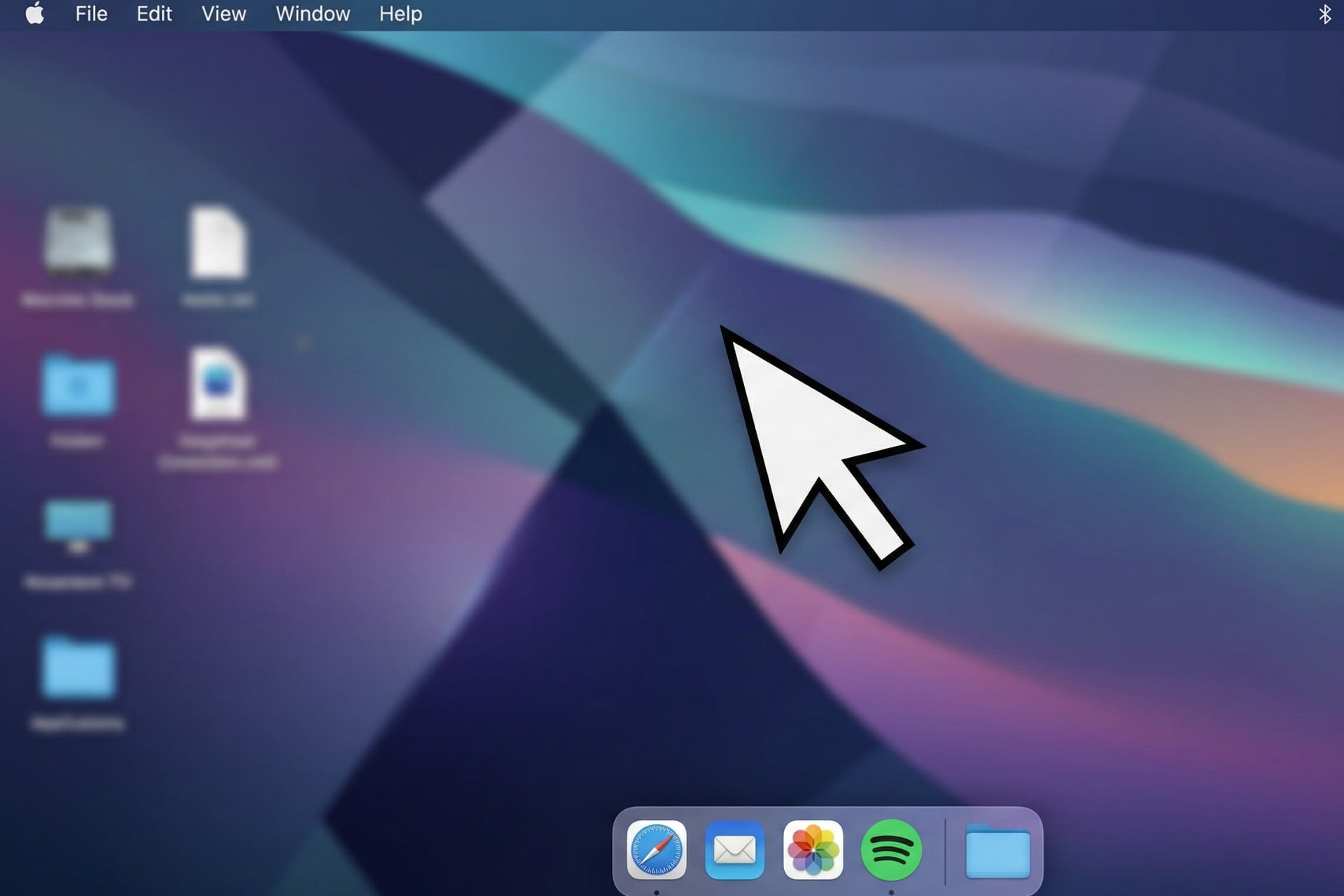Select the blank white text document icon
Screen dimensions: 1344x896
(x=218, y=241)
